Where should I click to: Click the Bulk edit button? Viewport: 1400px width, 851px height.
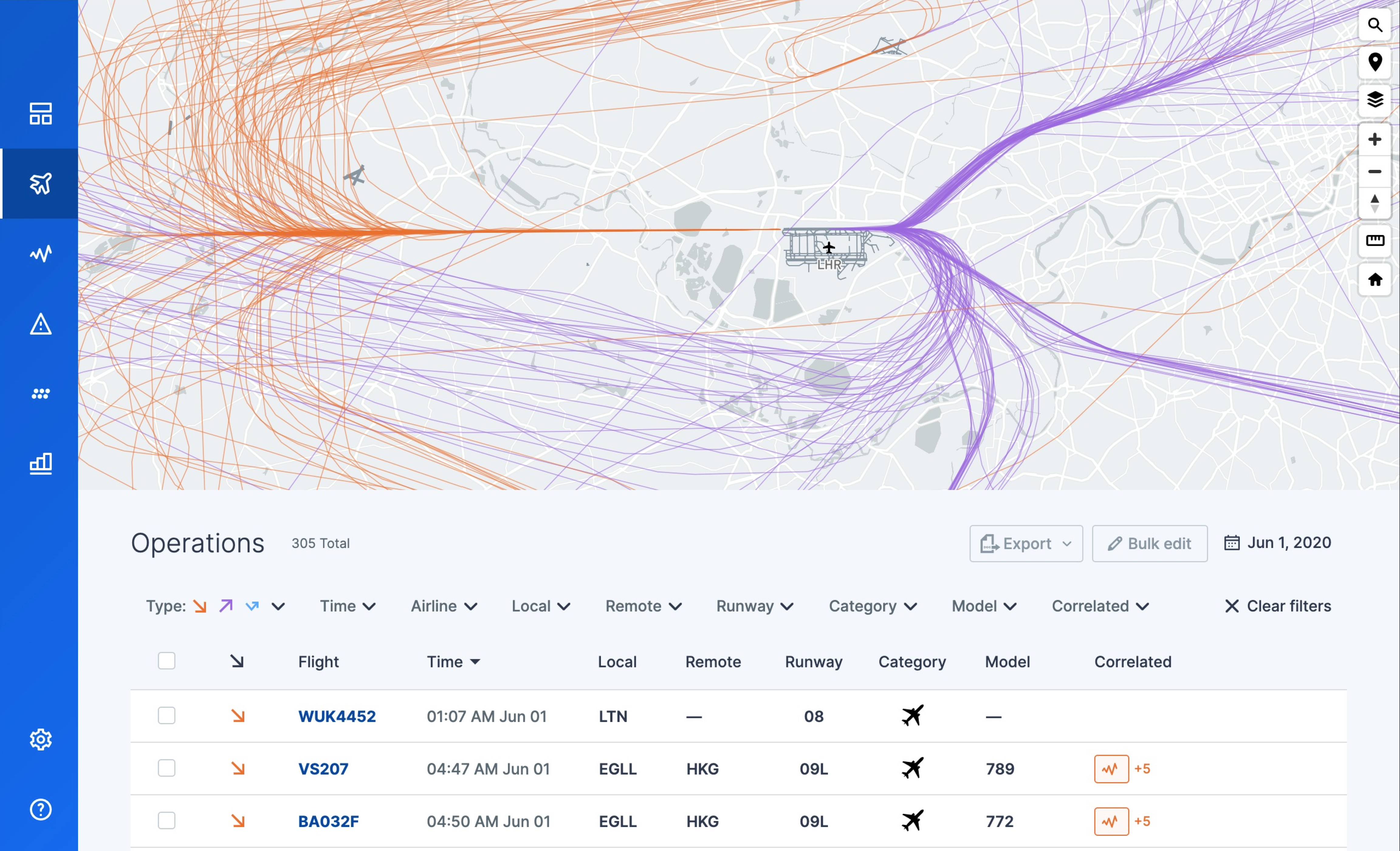pyautogui.click(x=1149, y=543)
